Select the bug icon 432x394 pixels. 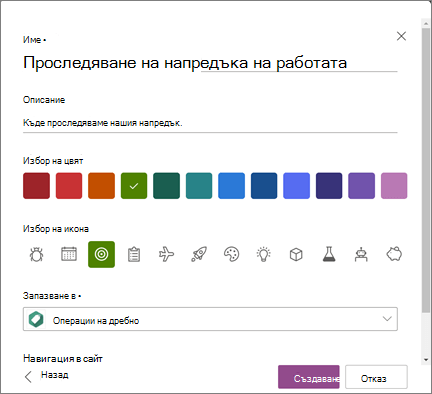point(36,254)
